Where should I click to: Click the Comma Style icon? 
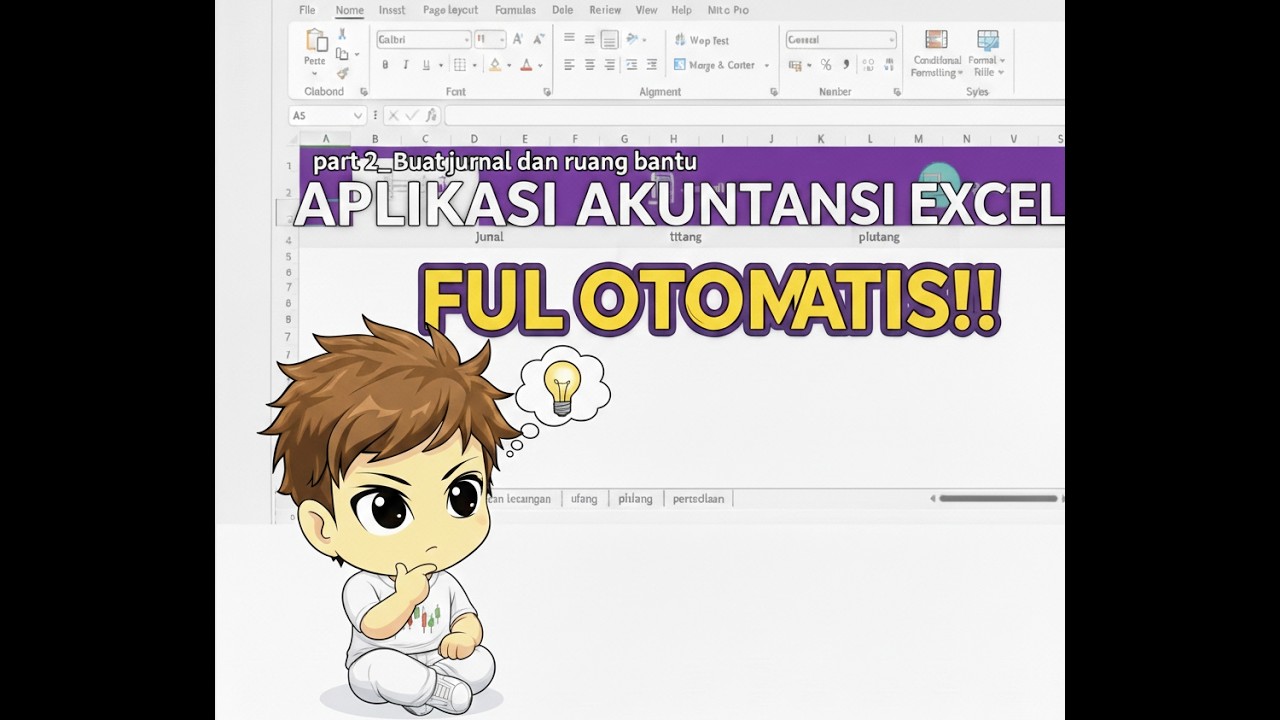click(846, 65)
